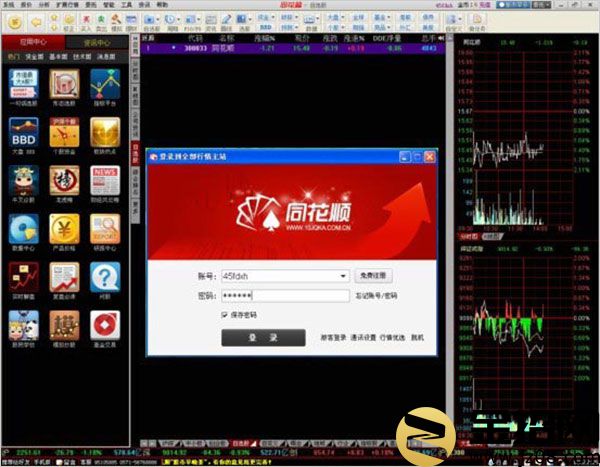Click the gavel 模拟 toolbar icon
600x467 pixels.
tap(116, 22)
